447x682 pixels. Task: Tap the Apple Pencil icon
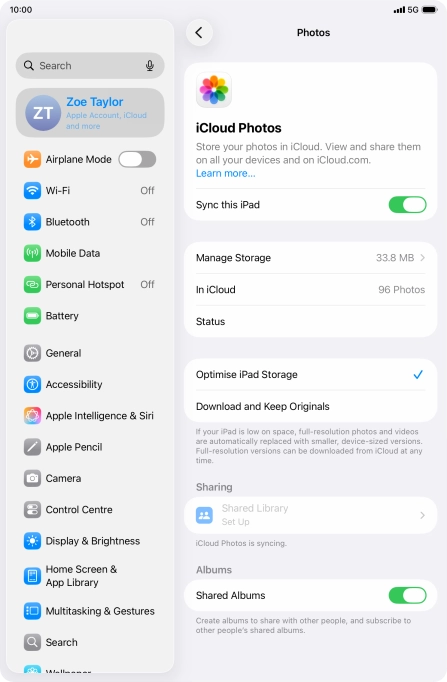32,447
